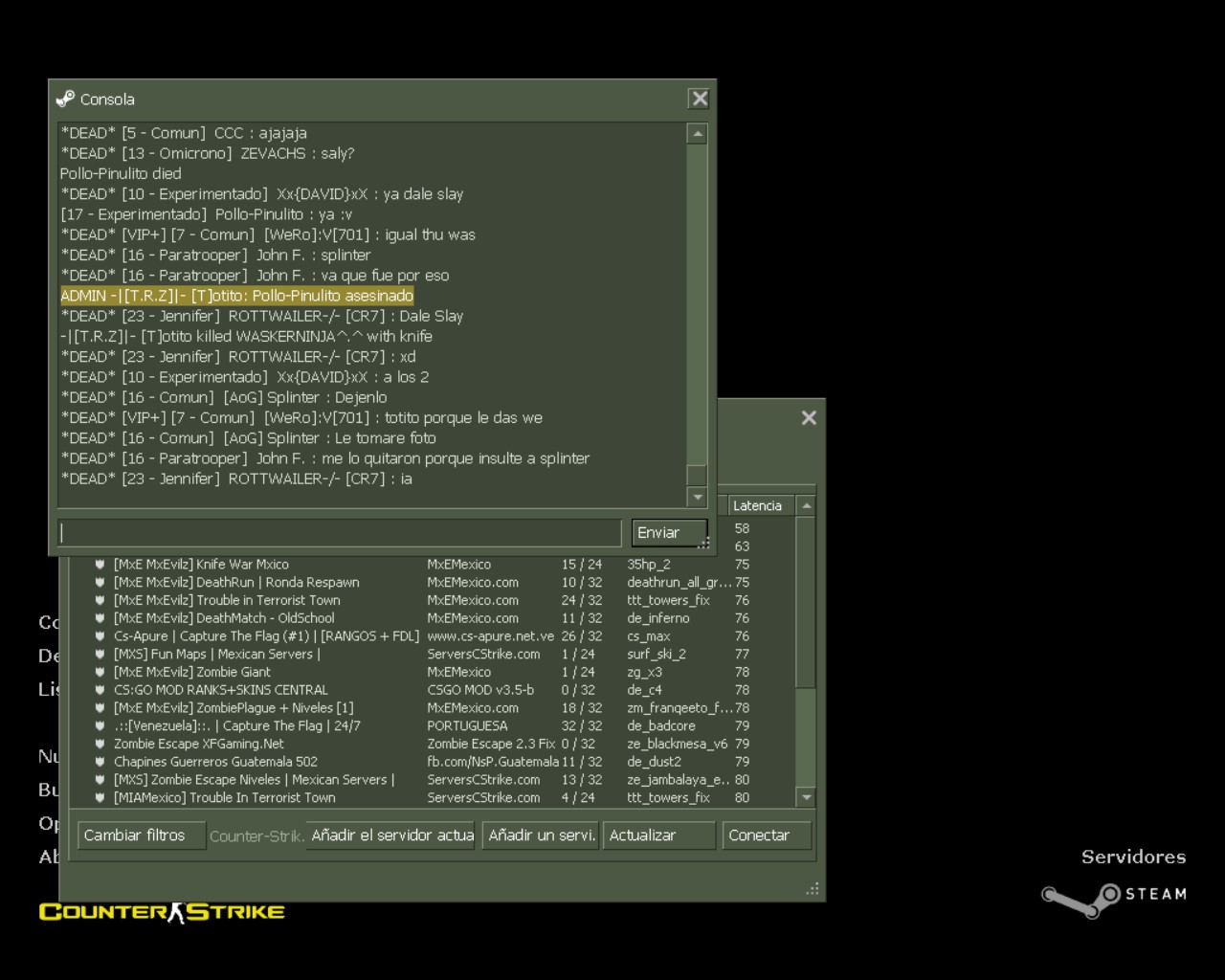Click shield icon of ZombiePlague + Niveles server
The height and width of the screenshot is (980, 1225).
coord(100,708)
